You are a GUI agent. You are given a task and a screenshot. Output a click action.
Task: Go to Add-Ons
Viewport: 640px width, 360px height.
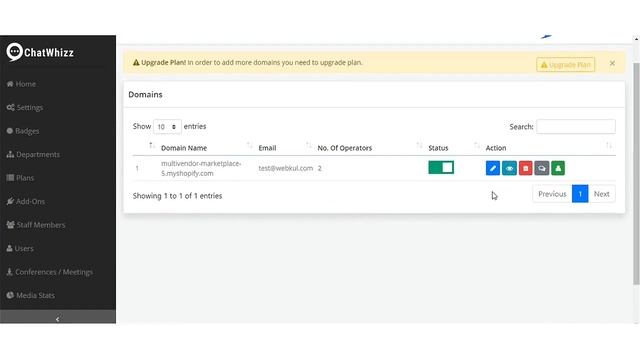tap(26, 201)
